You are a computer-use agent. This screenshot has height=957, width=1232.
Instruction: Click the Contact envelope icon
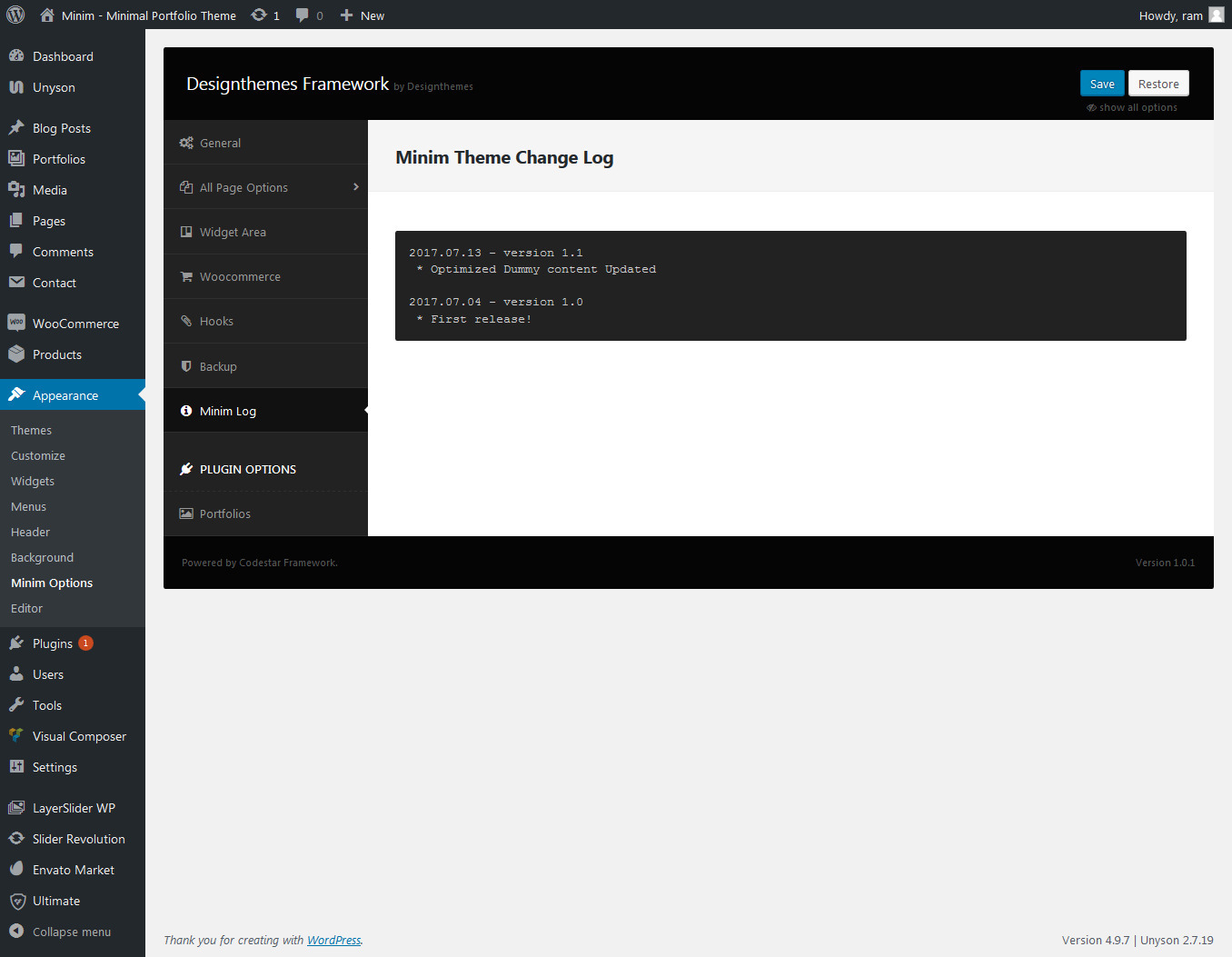pos(16,282)
